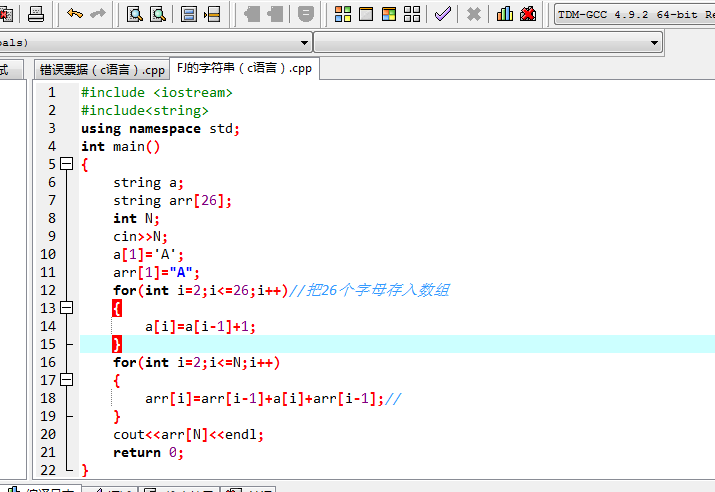This screenshot has height=492, width=715.
Task: Collapse the code block fold at line 13
Action: [x=67, y=308]
